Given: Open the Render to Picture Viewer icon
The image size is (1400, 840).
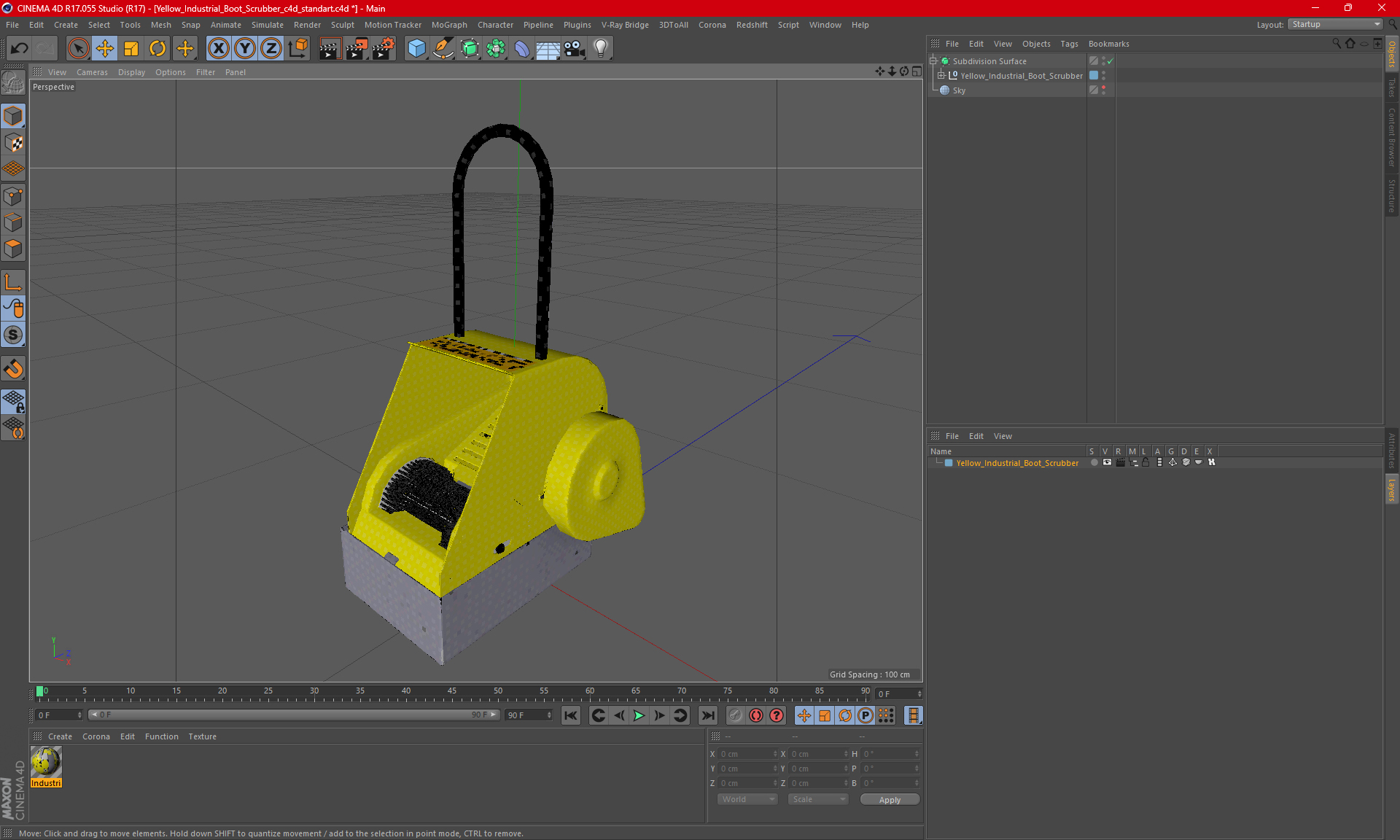Looking at the screenshot, I should point(357,49).
